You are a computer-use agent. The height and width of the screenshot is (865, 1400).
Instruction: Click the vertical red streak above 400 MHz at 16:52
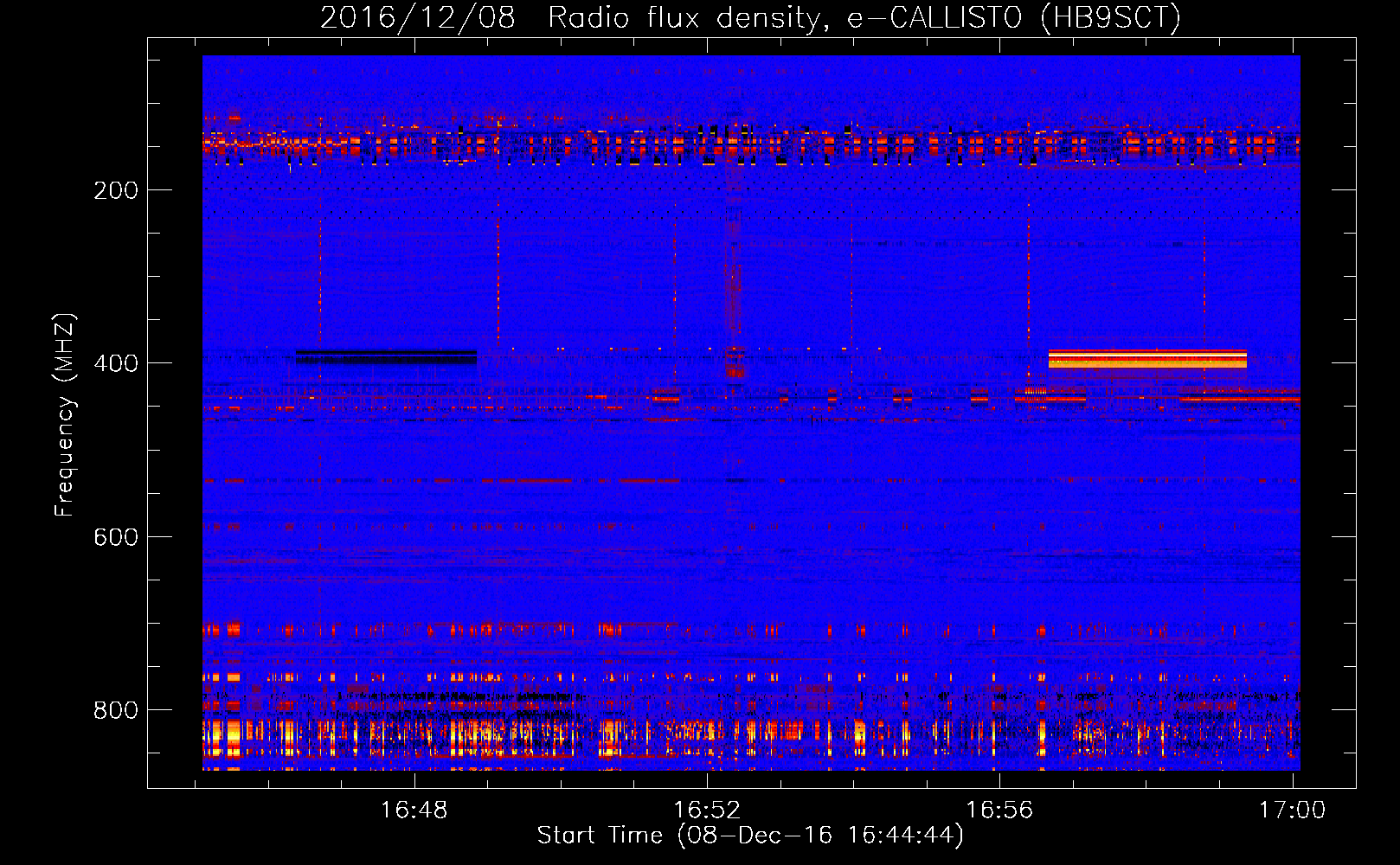(734, 277)
